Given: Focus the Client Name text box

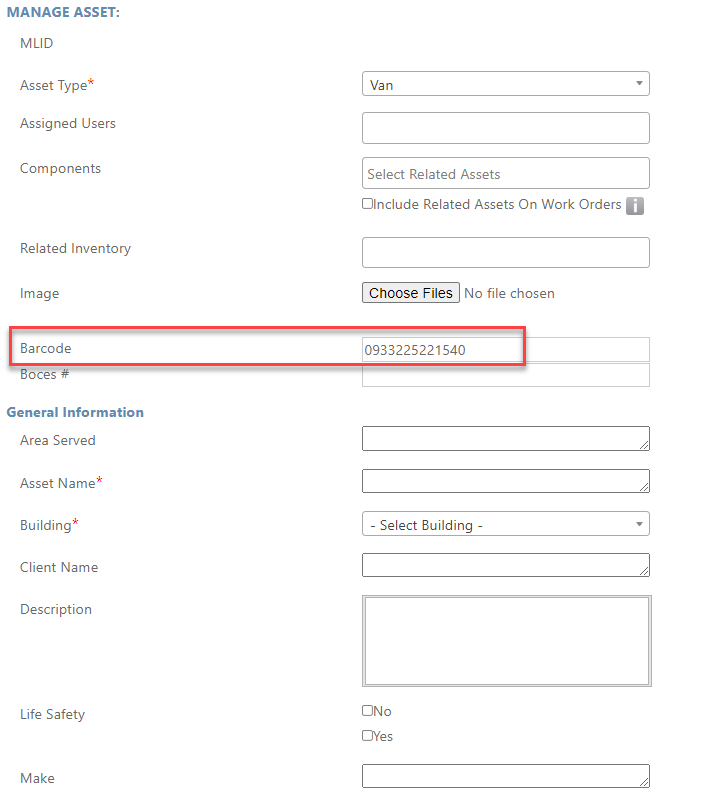Looking at the screenshot, I should pyautogui.click(x=506, y=565).
